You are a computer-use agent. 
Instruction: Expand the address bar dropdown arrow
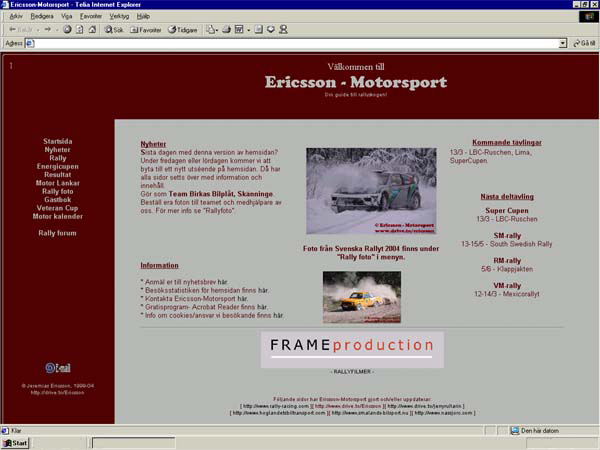point(562,43)
